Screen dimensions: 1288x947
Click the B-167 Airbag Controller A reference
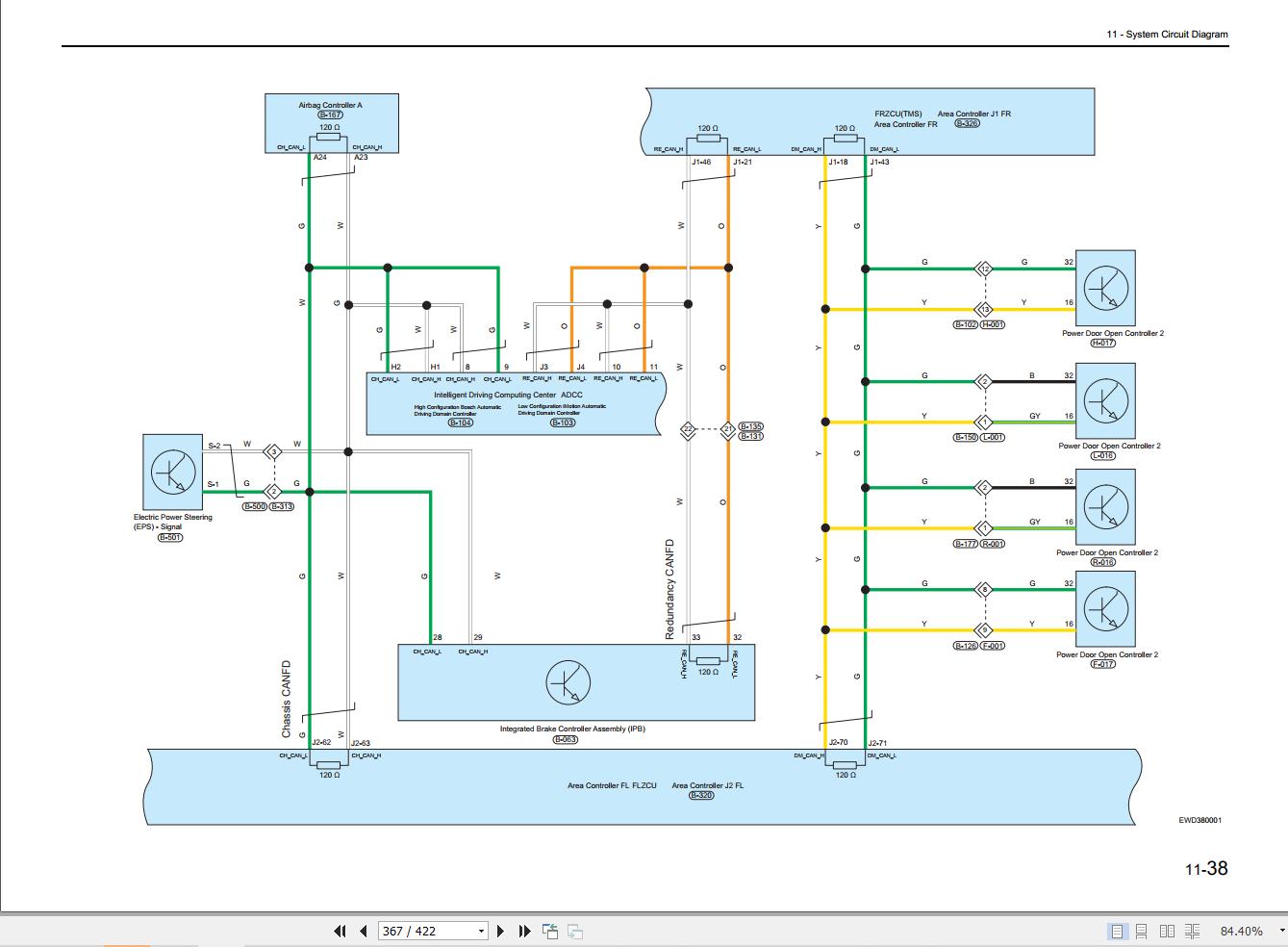[329, 114]
